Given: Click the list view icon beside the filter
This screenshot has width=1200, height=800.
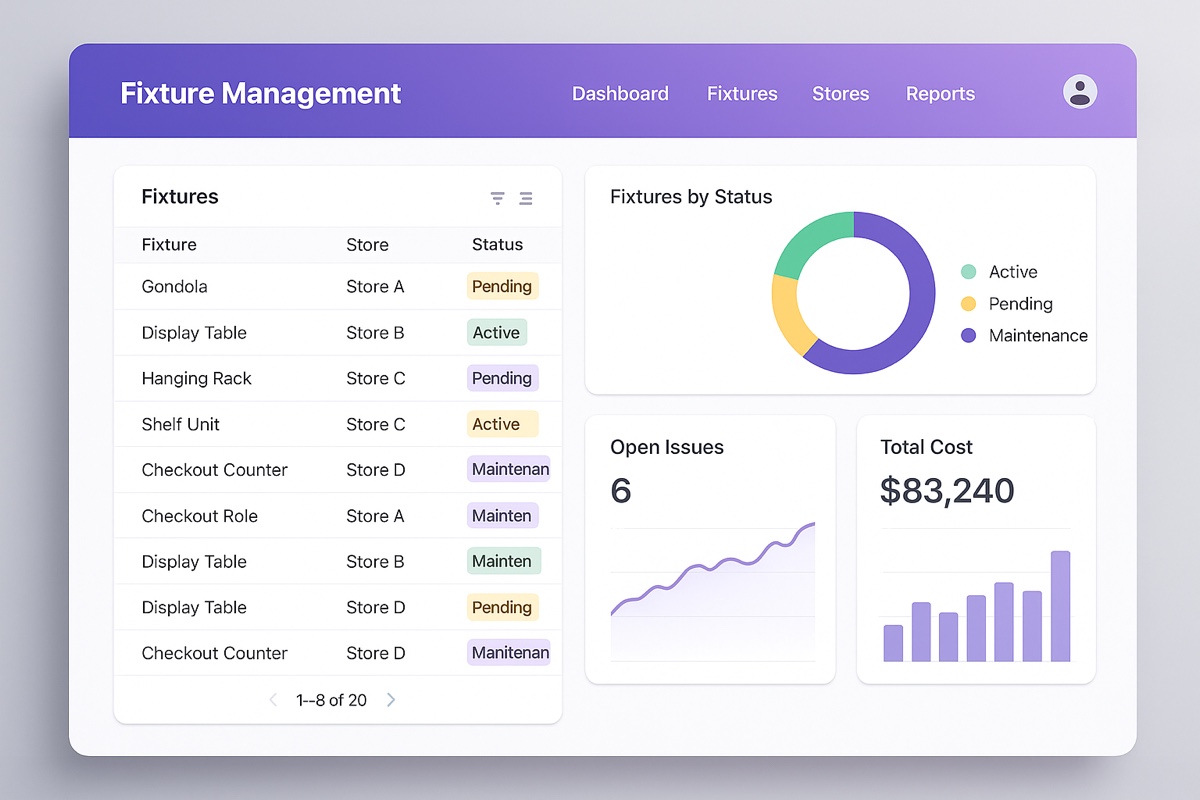Looking at the screenshot, I should tap(526, 198).
